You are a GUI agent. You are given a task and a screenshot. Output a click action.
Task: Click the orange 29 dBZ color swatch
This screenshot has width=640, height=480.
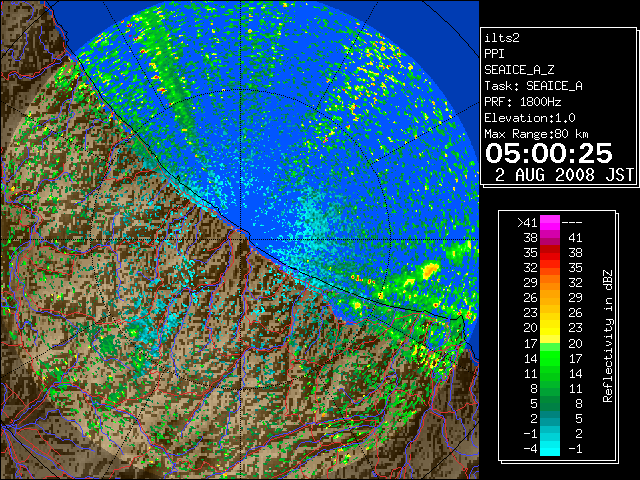click(x=550, y=283)
